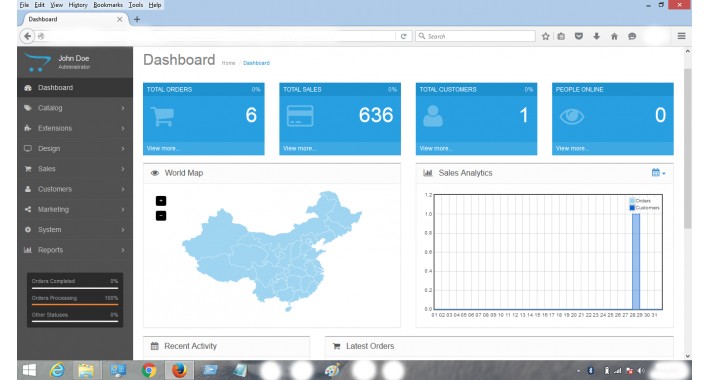Image resolution: width=710 pixels, height=380 pixels.
Task: Click the Total Sales credit card icon
Action: [300, 116]
